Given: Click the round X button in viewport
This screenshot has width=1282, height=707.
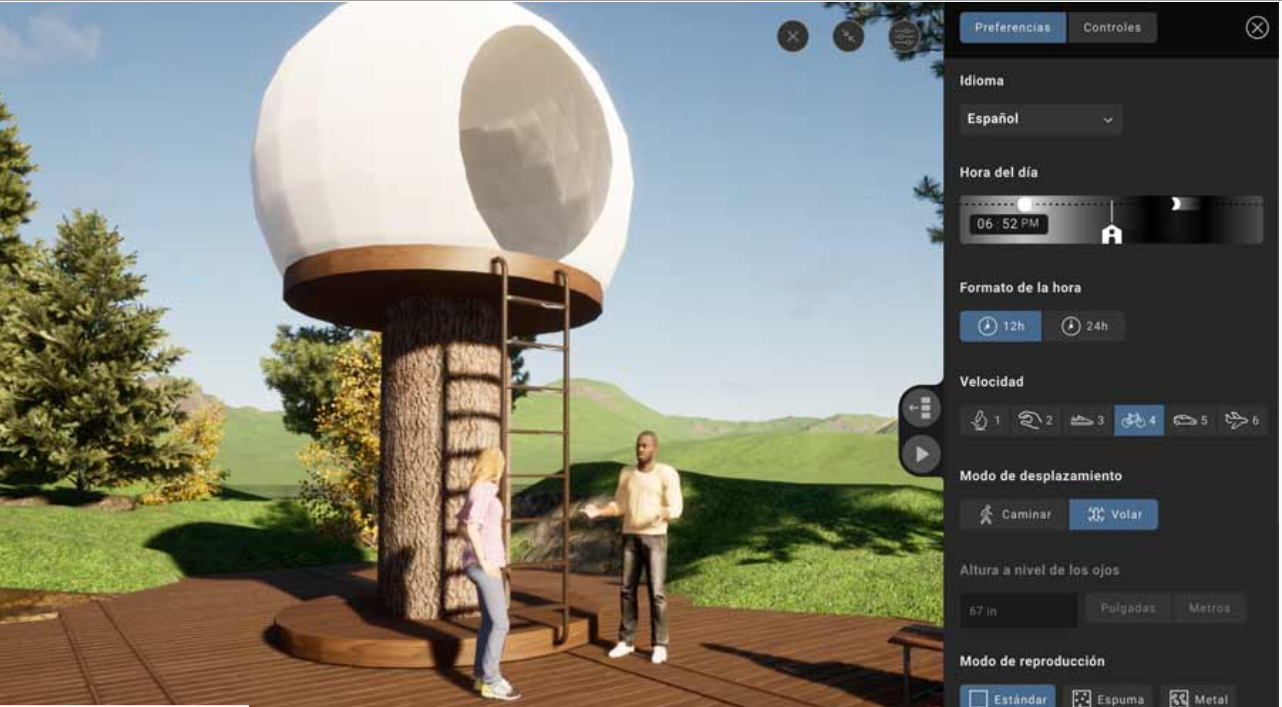Looking at the screenshot, I should [x=793, y=37].
